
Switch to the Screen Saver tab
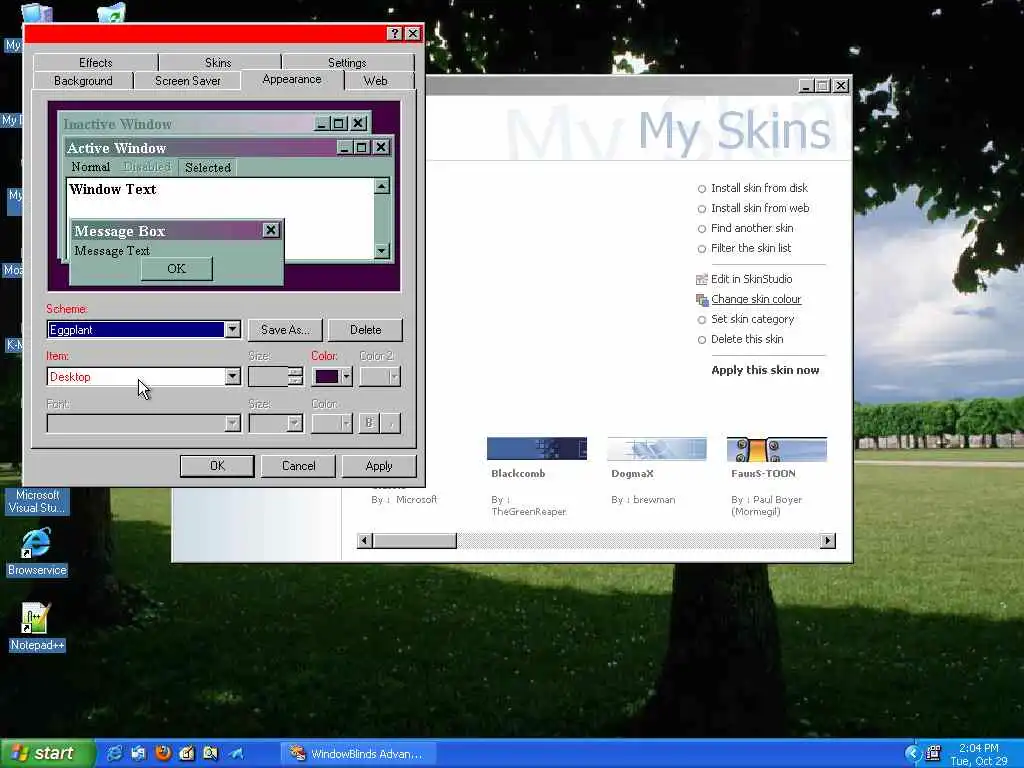tap(187, 81)
